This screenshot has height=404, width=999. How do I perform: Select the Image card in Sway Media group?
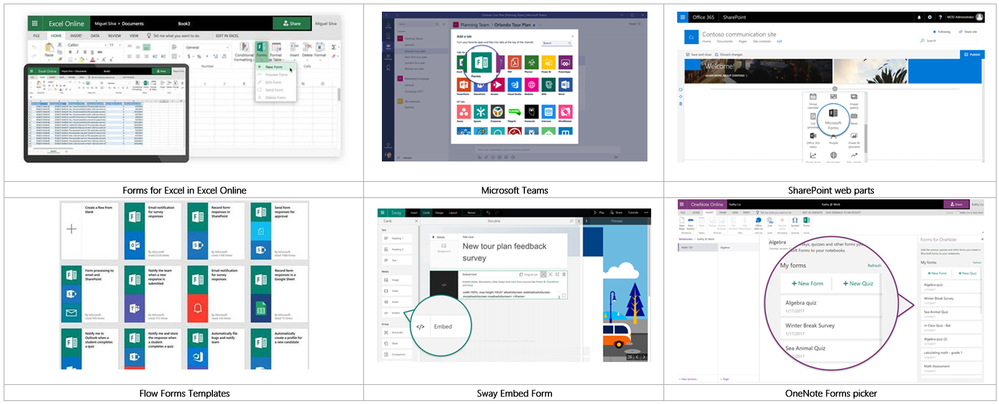pyautogui.click(x=399, y=279)
